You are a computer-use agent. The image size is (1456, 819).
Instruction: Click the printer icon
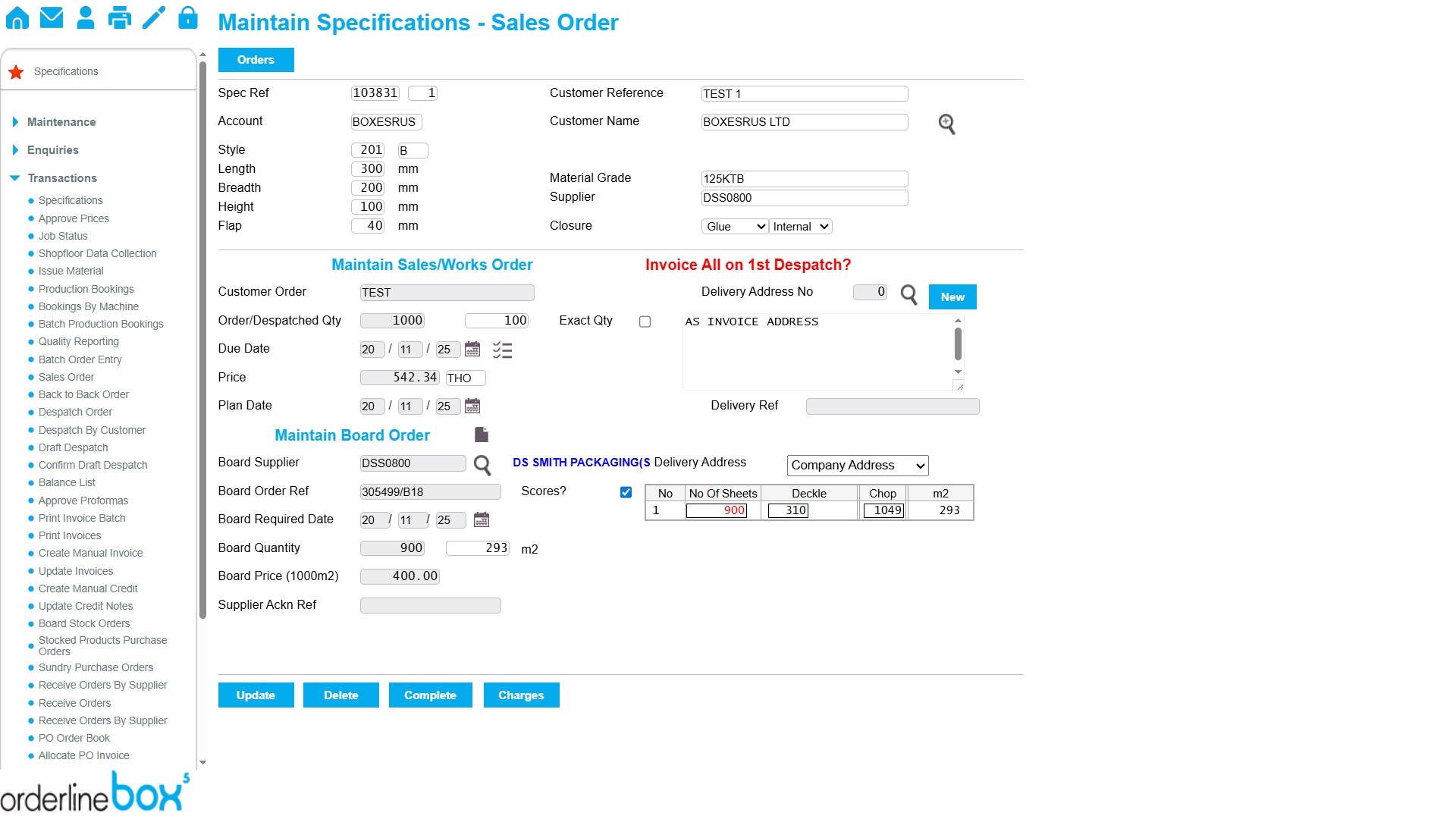click(119, 17)
